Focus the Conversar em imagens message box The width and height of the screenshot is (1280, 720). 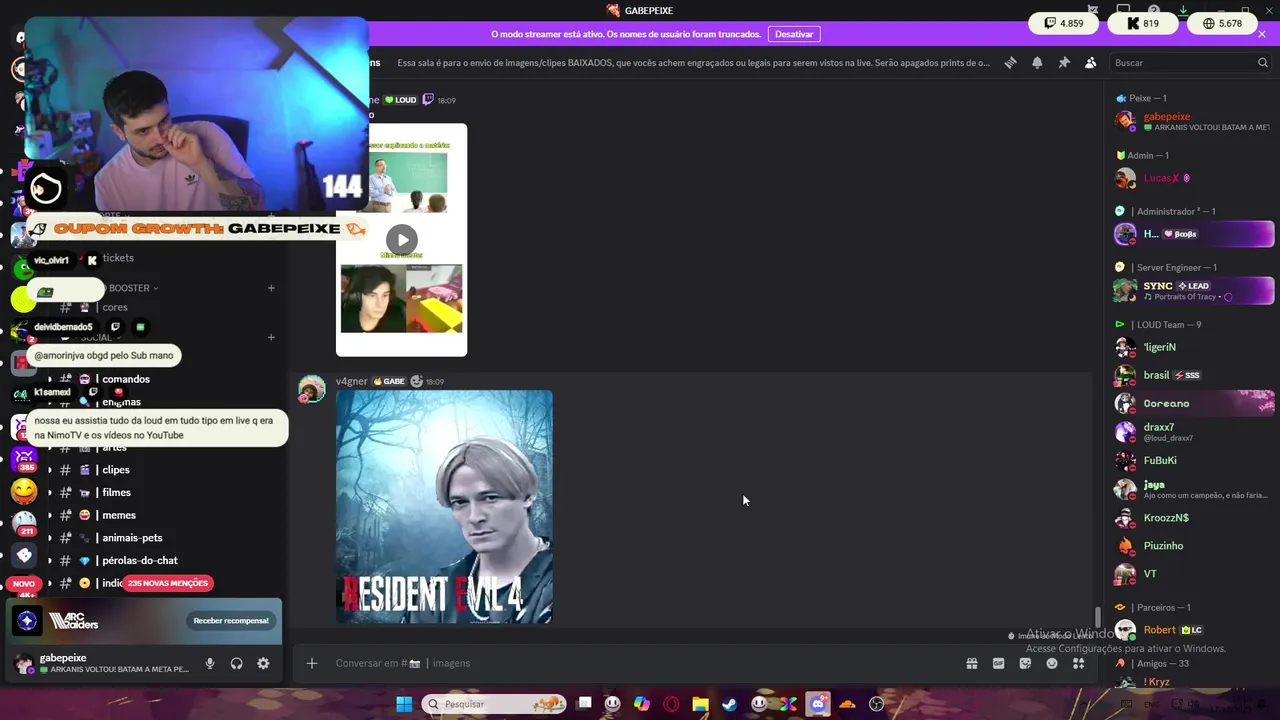point(640,663)
